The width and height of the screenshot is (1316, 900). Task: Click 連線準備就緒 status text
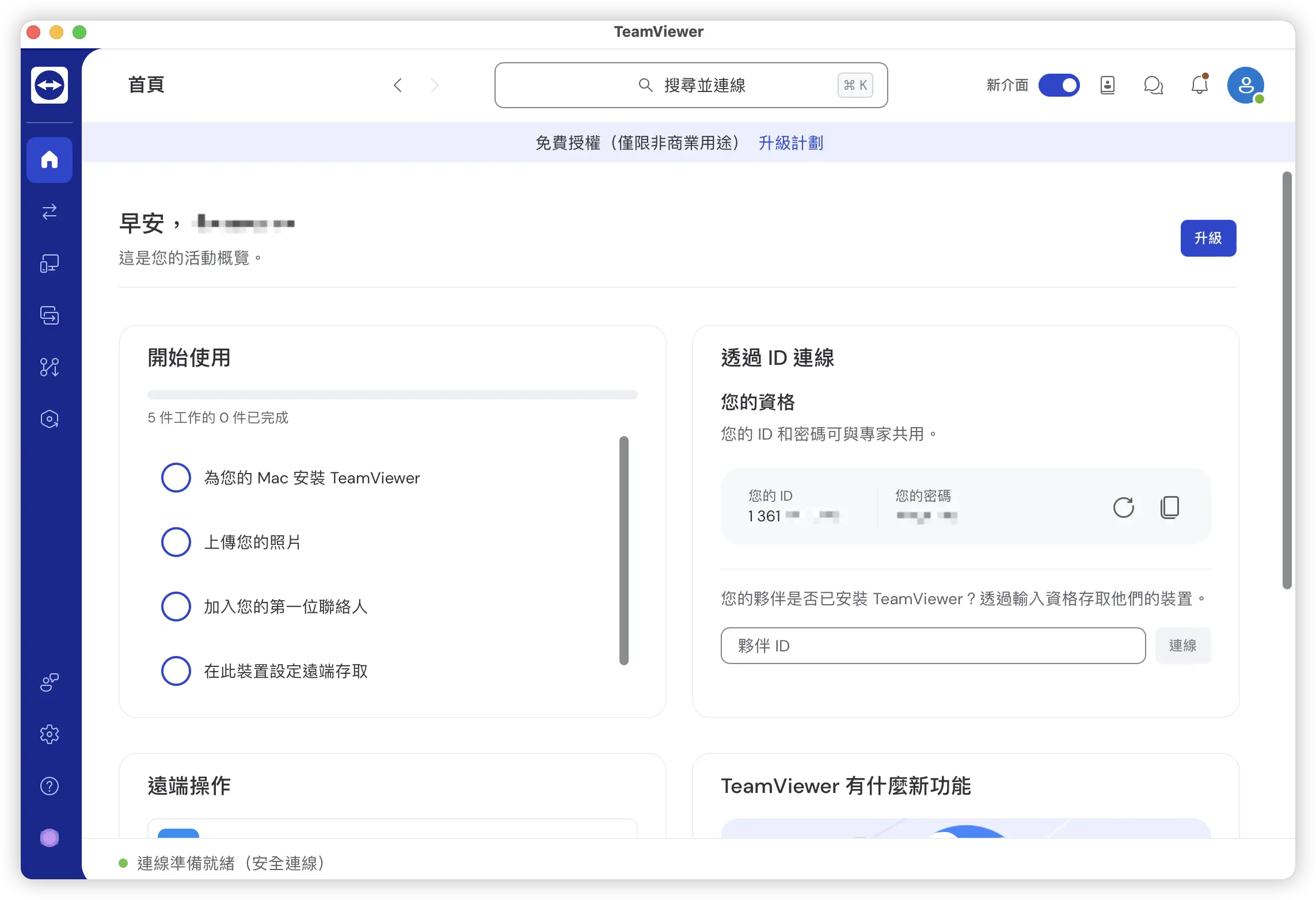click(231, 863)
